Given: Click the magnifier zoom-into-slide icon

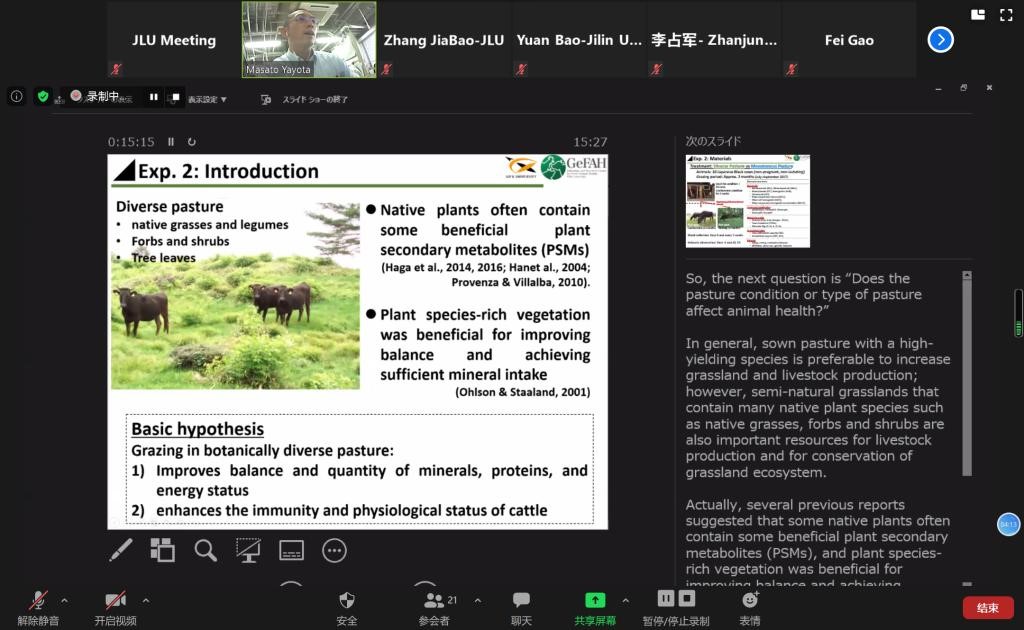Looking at the screenshot, I should click(206, 550).
